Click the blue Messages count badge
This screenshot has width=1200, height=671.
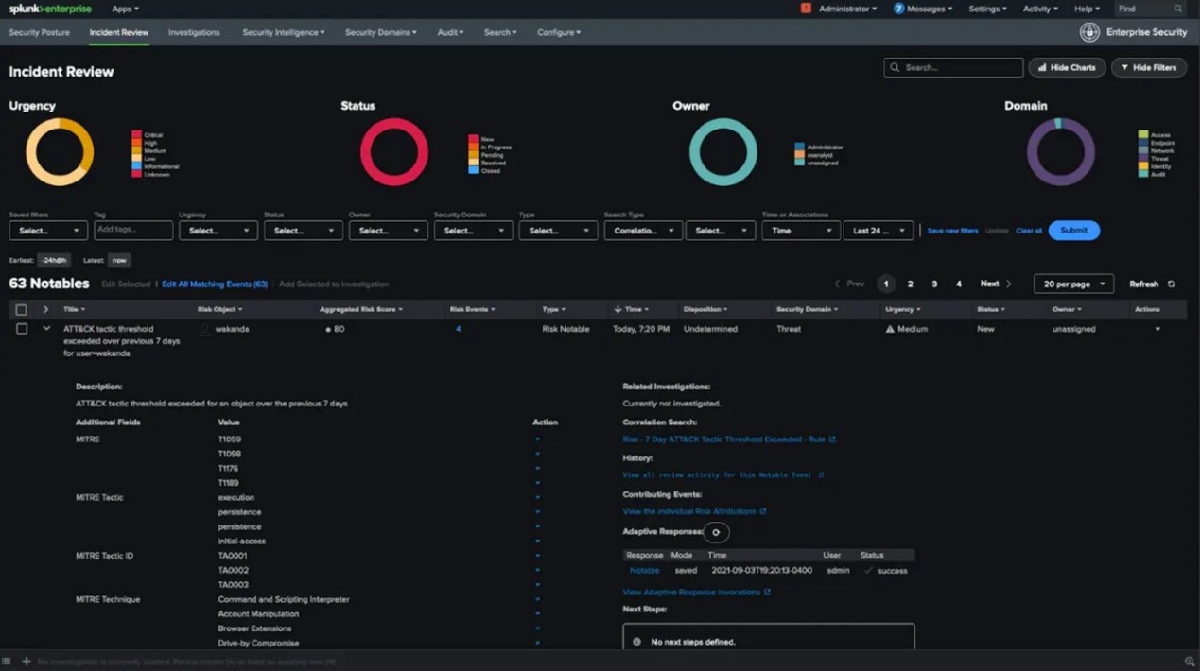tap(899, 8)
